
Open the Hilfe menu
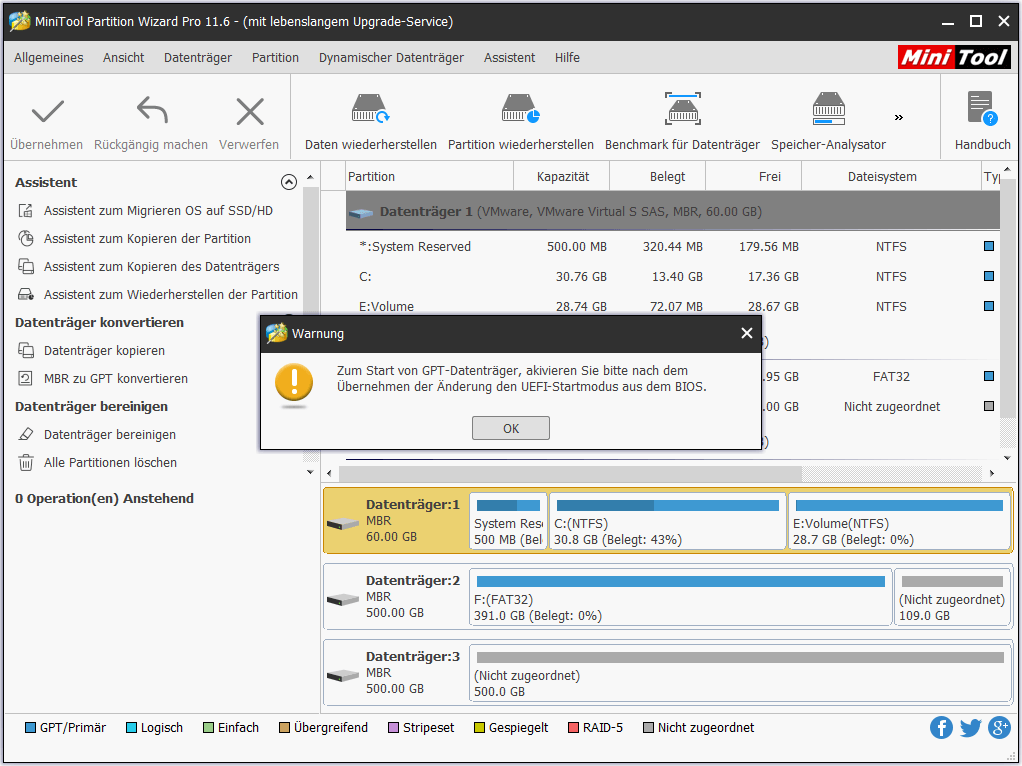click(x=567, y=57)
